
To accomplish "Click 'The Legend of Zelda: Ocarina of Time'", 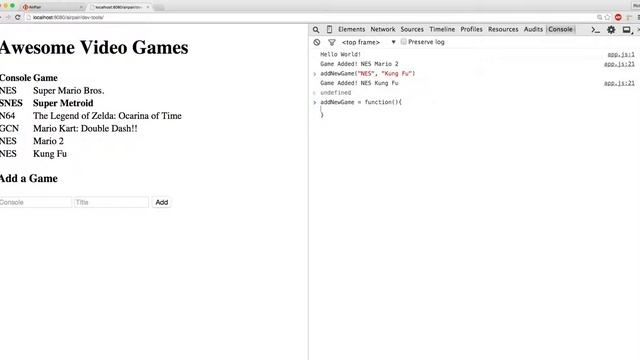I will click(107, 116).
